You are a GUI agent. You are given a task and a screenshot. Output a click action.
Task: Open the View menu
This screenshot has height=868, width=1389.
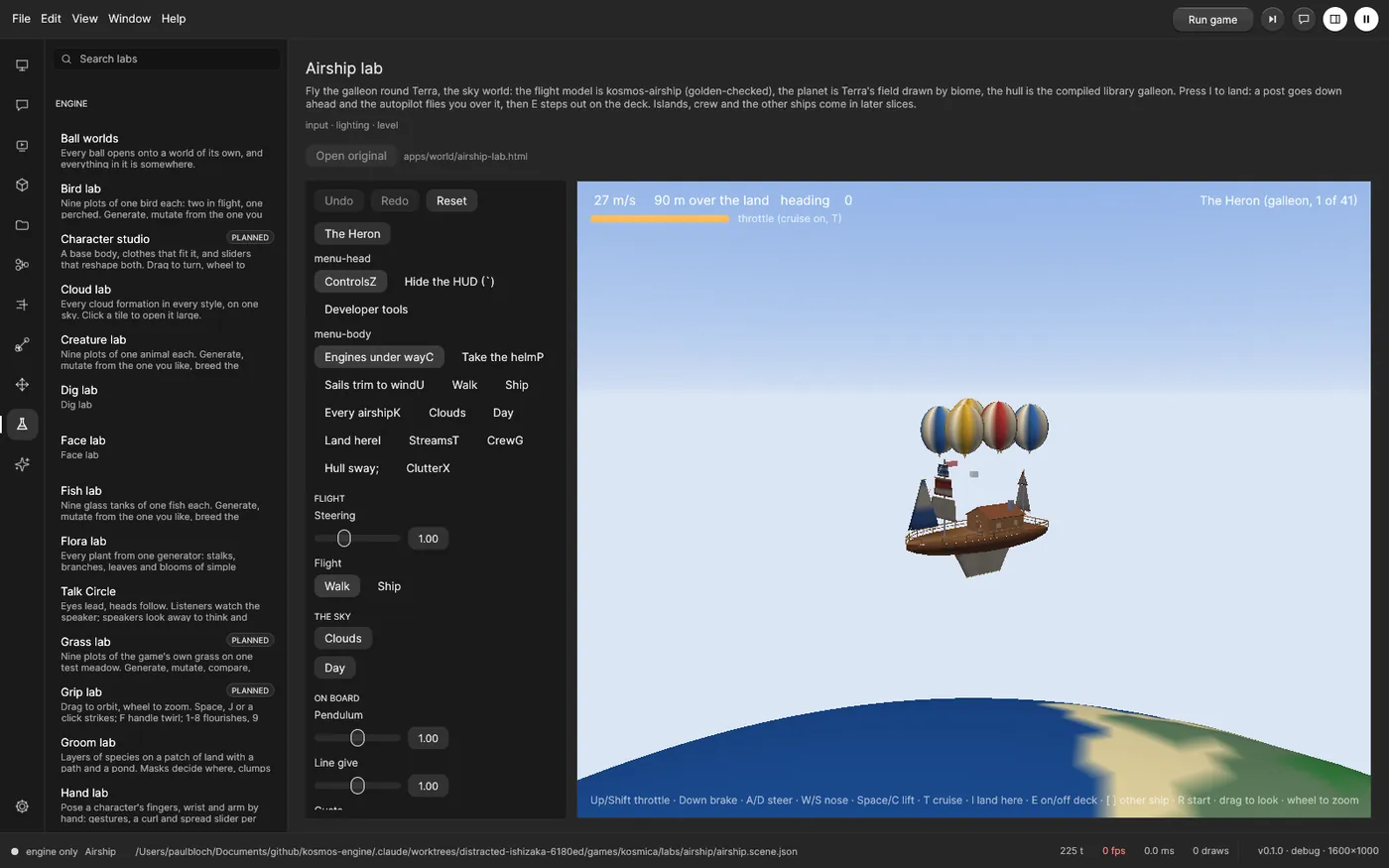(84, 19)
